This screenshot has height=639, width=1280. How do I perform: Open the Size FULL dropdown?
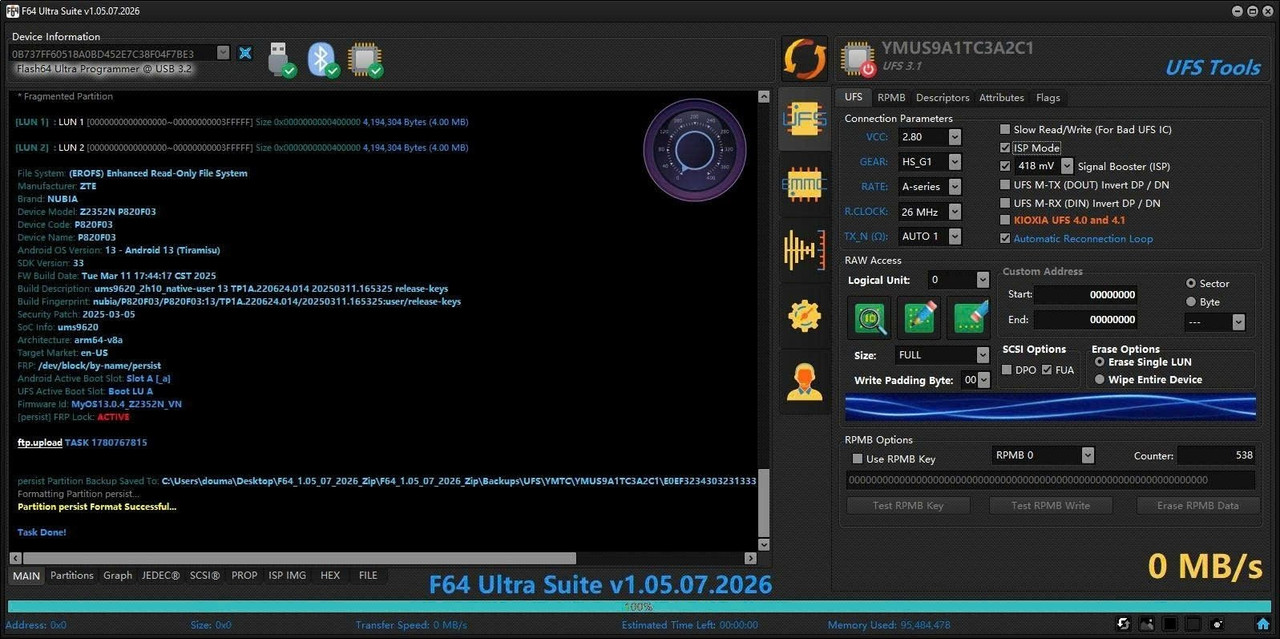tap(983, 355)
